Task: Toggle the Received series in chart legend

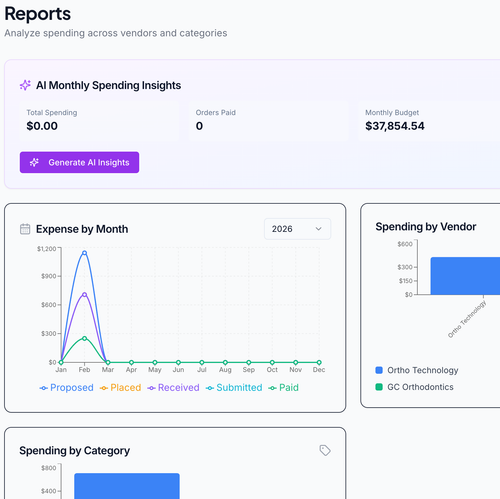Action: point(173,388)
